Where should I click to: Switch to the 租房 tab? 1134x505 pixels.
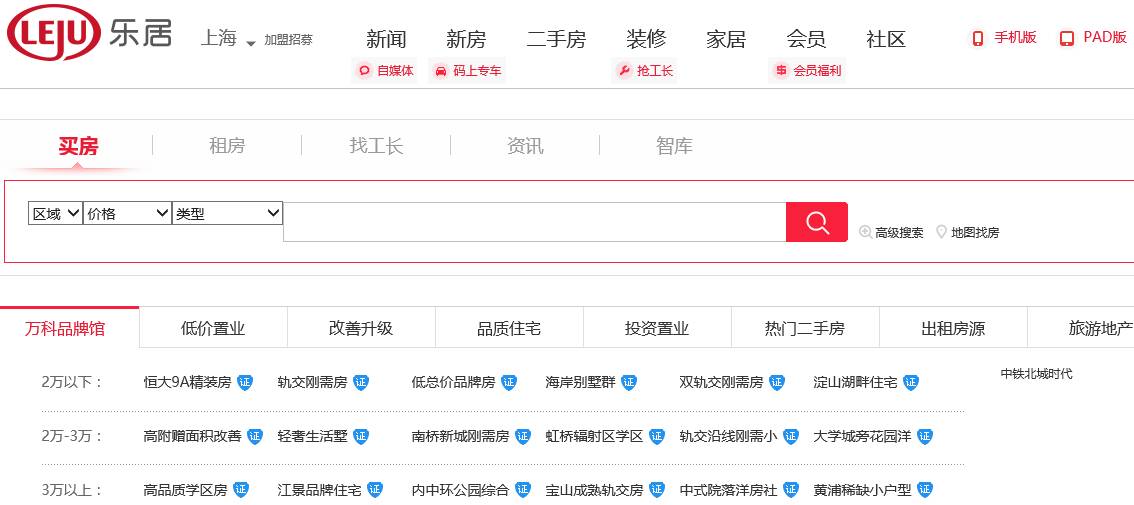tap(227, 146)
